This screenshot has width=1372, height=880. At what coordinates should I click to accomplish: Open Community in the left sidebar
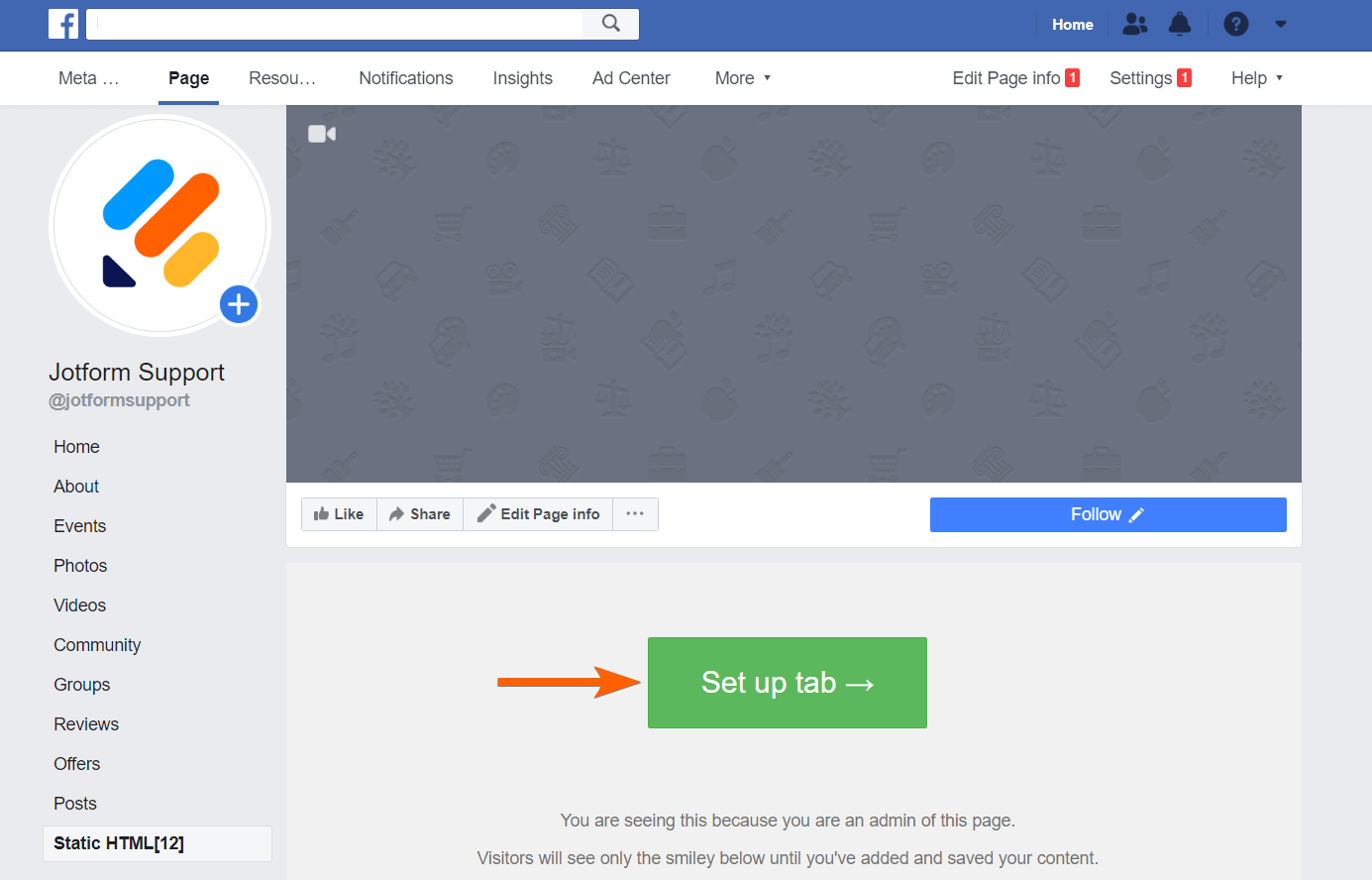click(97, 645)
